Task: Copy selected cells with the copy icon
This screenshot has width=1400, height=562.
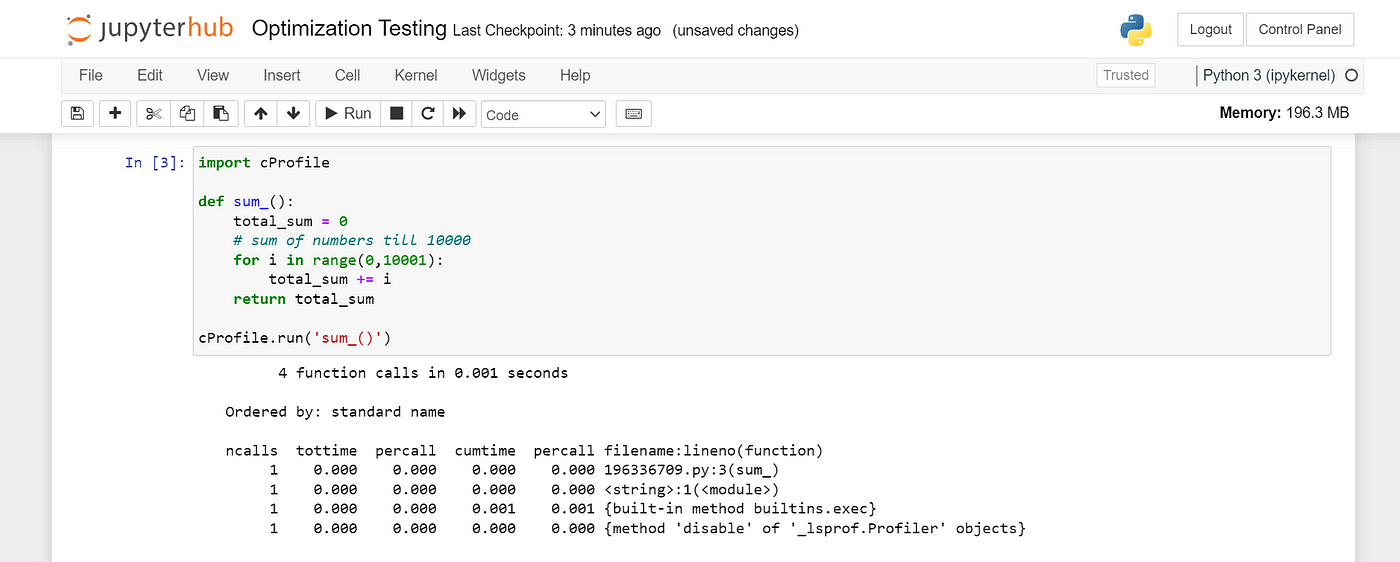Action: pos(187,114)
